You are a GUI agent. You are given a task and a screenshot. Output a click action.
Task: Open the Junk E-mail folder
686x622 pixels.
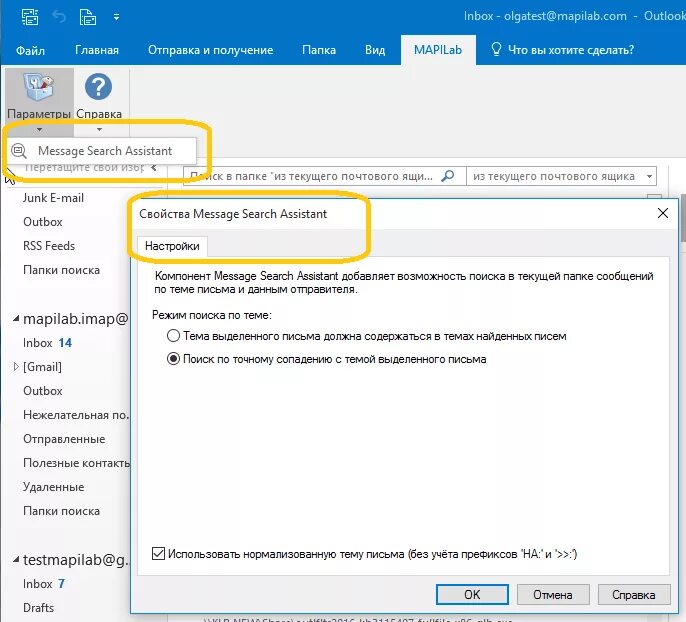coord(53,198)
